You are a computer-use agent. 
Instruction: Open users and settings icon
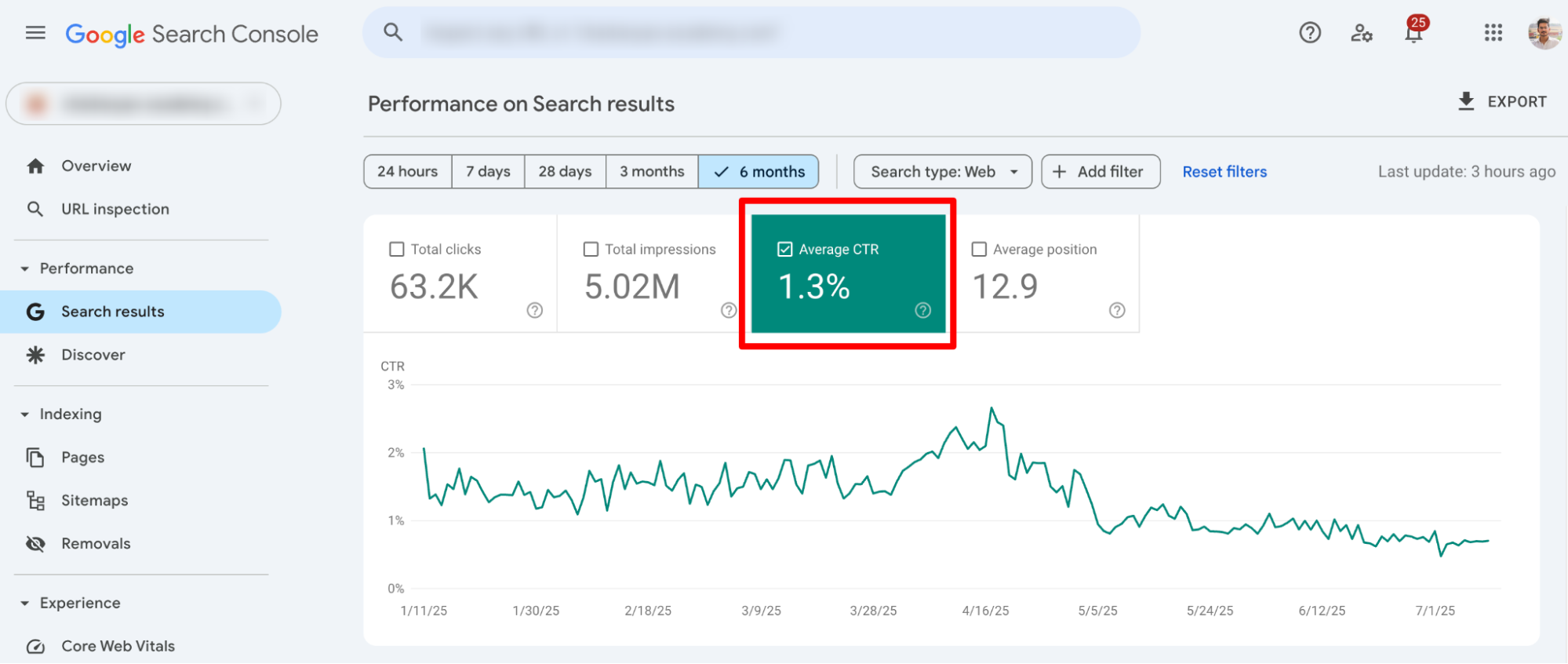point(1362,33)
